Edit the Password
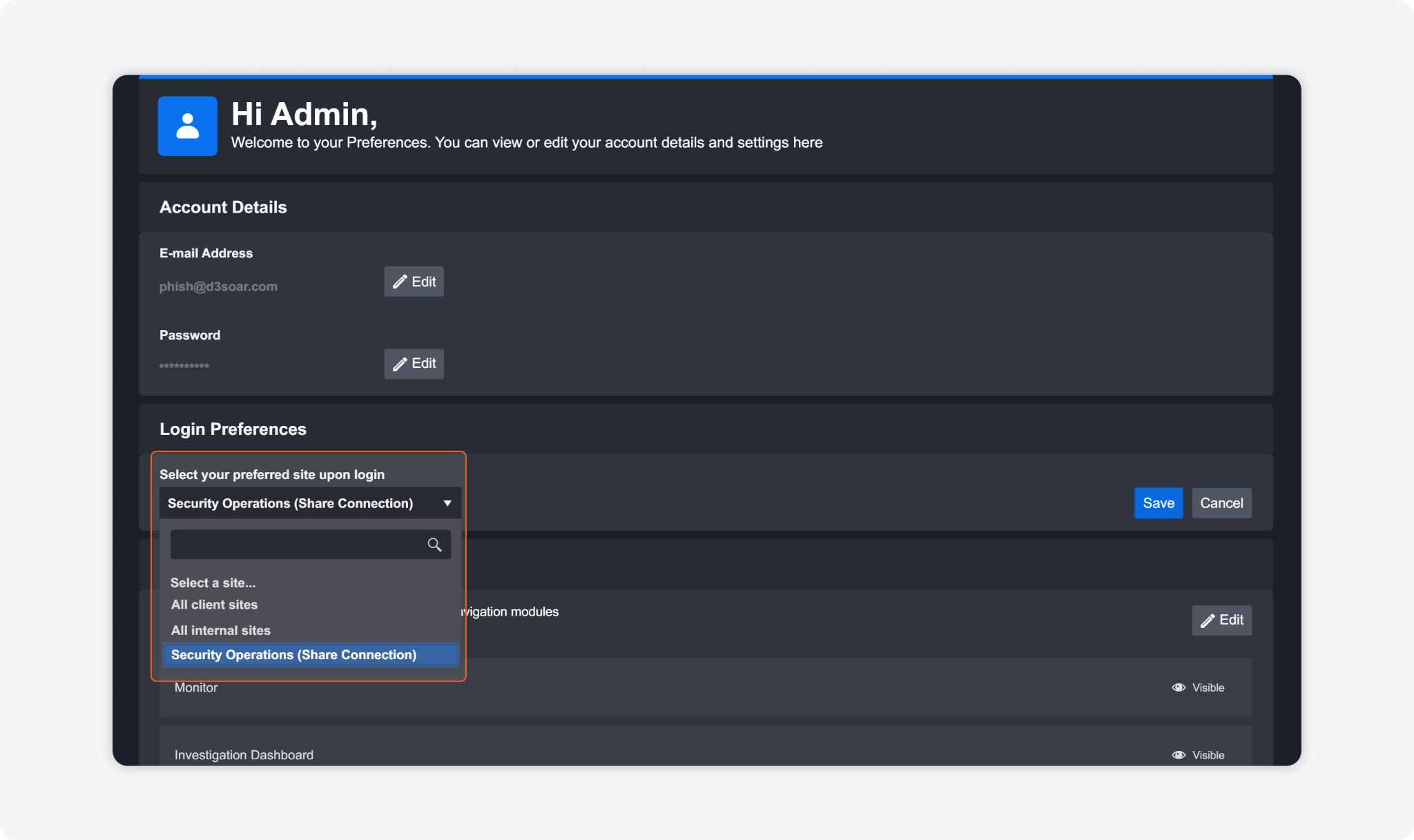1414x840 pixels. pyautogui.click(x=414, y=364)
